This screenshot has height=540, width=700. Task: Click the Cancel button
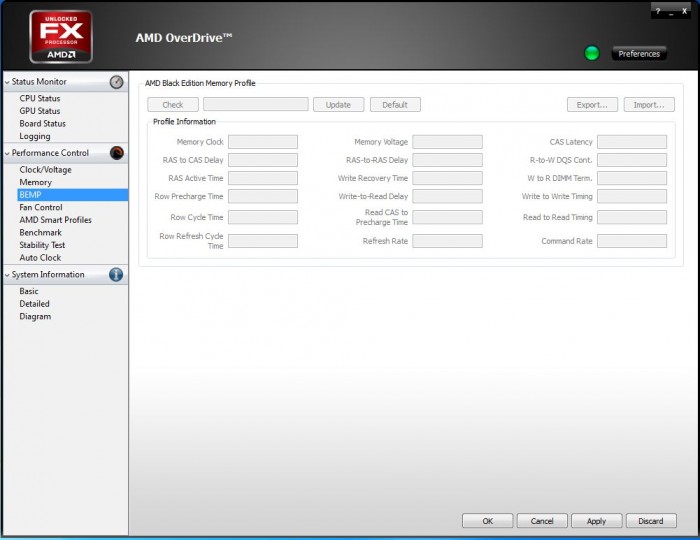(x=542, y=521)
